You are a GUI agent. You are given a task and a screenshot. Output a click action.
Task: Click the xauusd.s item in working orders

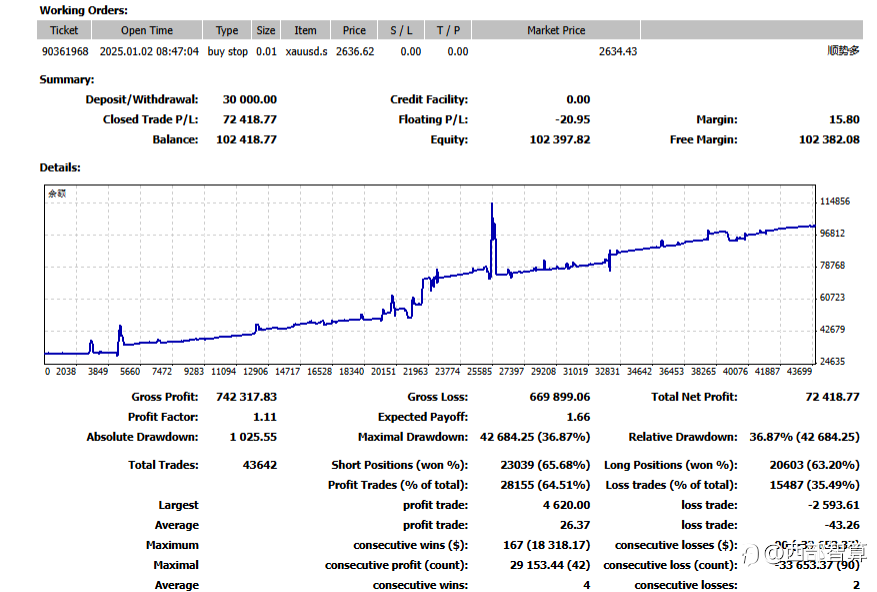305,51
